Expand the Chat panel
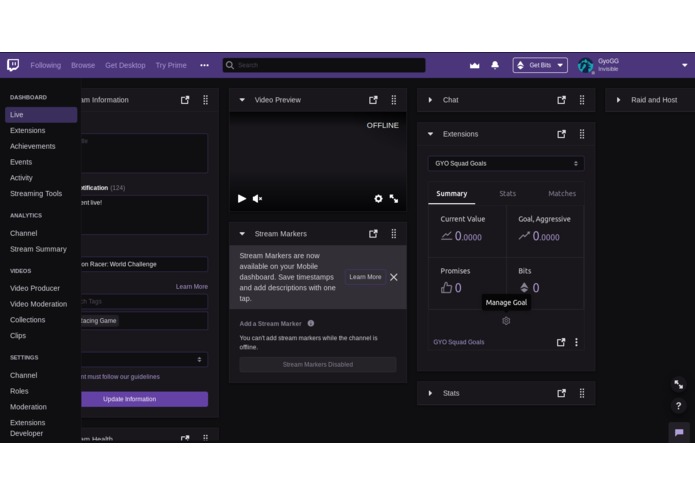Image resolution: width=695 pixels, height=494 pixels. click(430, 100)
